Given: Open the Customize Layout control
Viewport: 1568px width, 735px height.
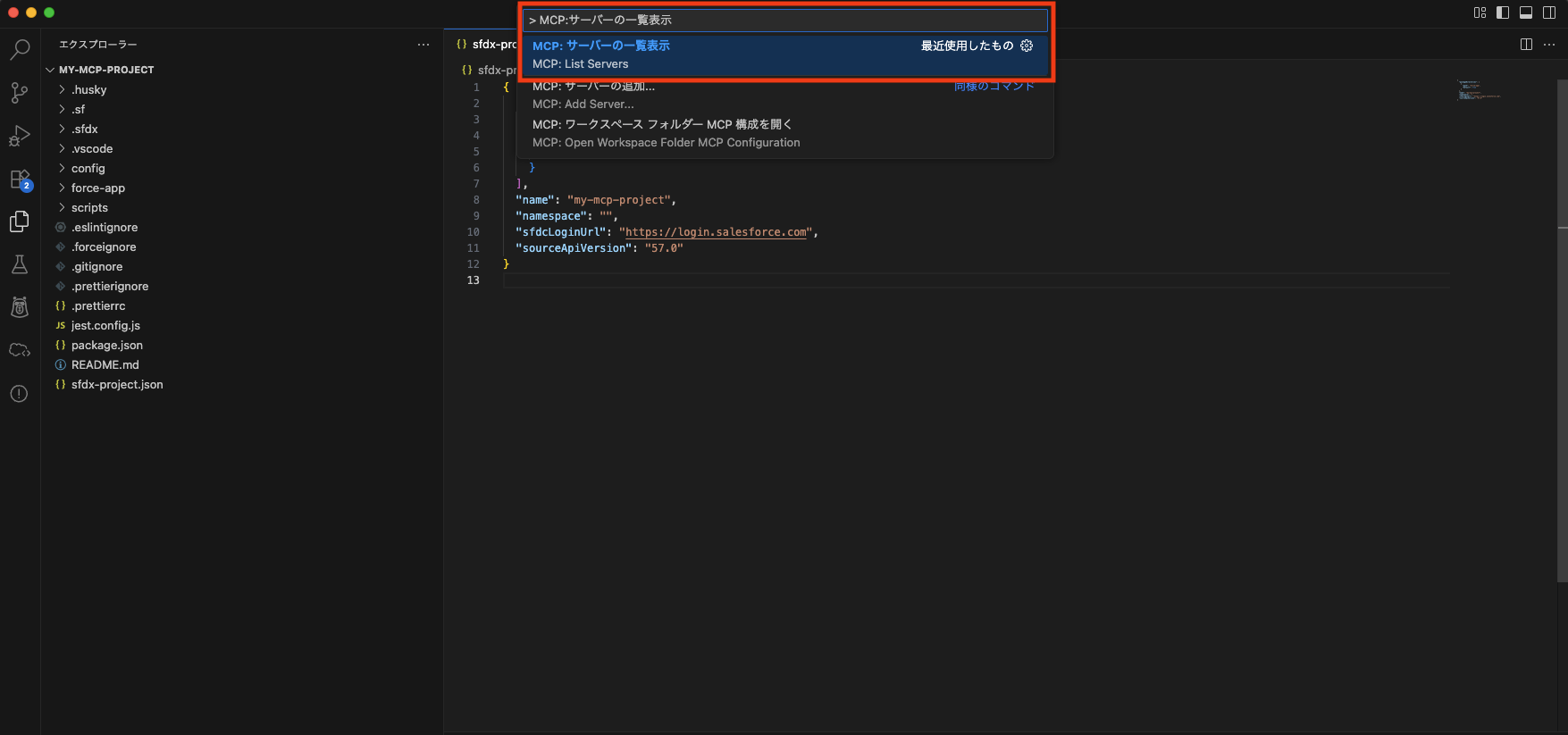Looking at the screenshot, I should (1480, 13).
